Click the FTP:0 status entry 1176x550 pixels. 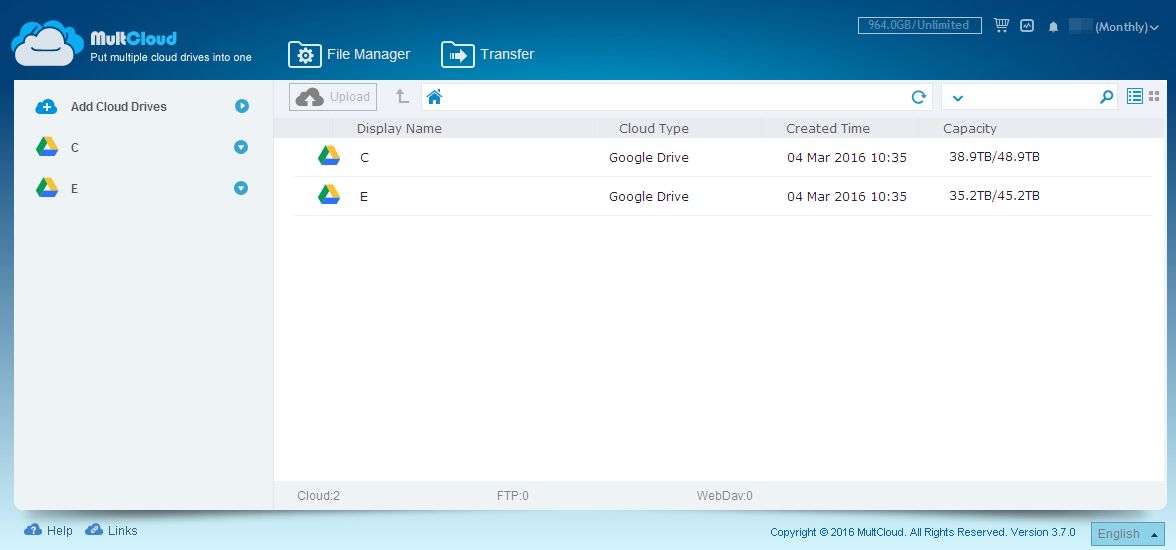coord(513,495)
